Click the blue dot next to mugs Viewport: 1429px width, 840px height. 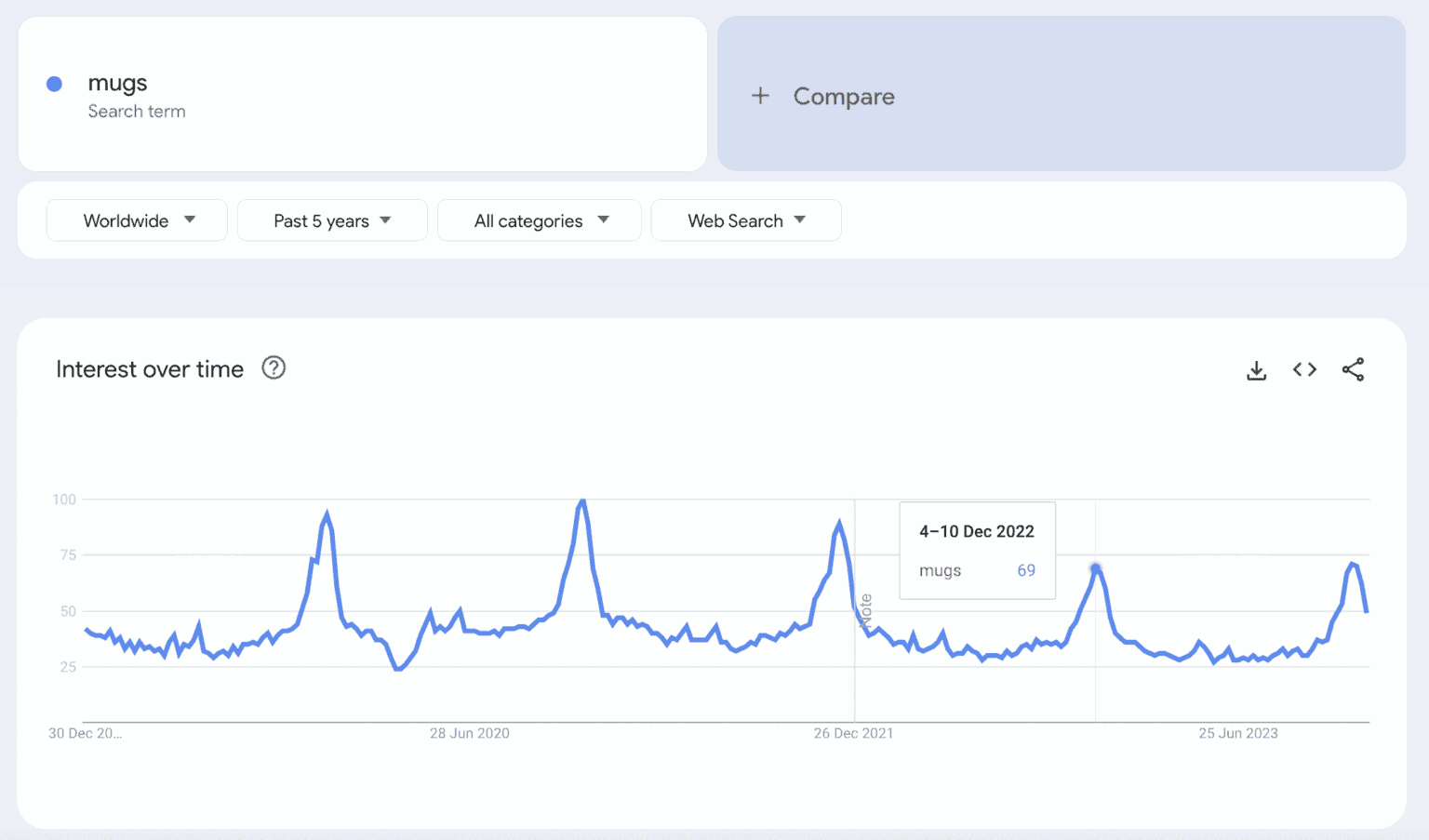54,84
